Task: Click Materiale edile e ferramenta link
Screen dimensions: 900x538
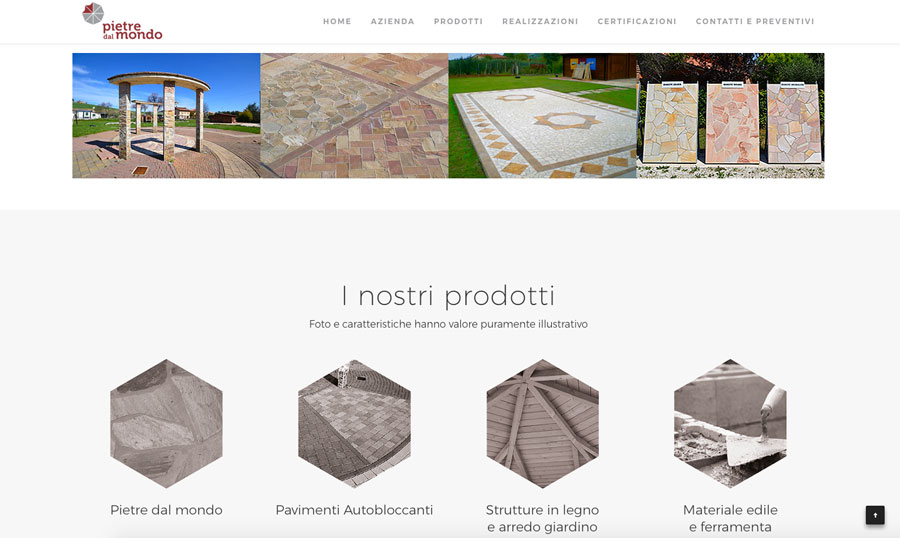Action: [x=730, y=518]
